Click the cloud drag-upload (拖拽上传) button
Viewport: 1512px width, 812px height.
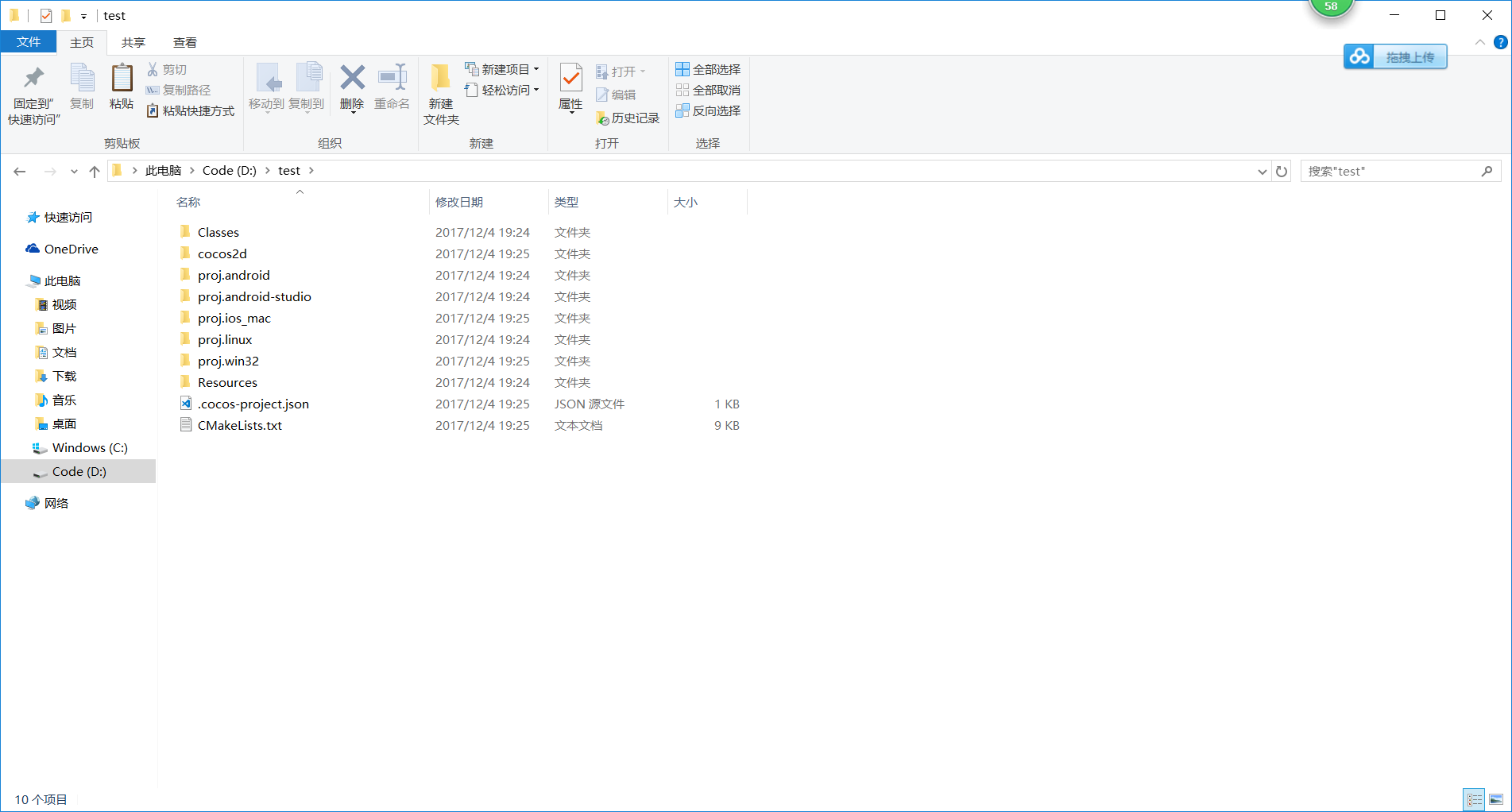pos(1395,57)
